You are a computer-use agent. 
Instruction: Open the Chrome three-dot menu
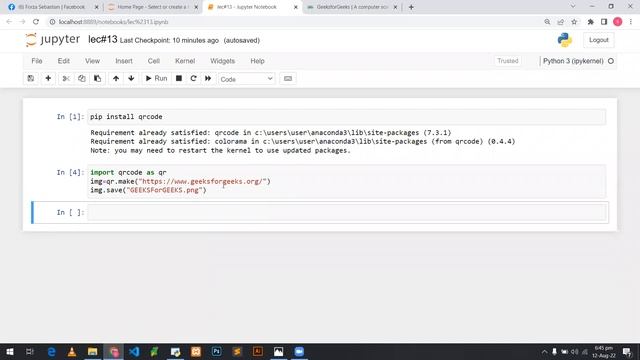coord(631,22)
